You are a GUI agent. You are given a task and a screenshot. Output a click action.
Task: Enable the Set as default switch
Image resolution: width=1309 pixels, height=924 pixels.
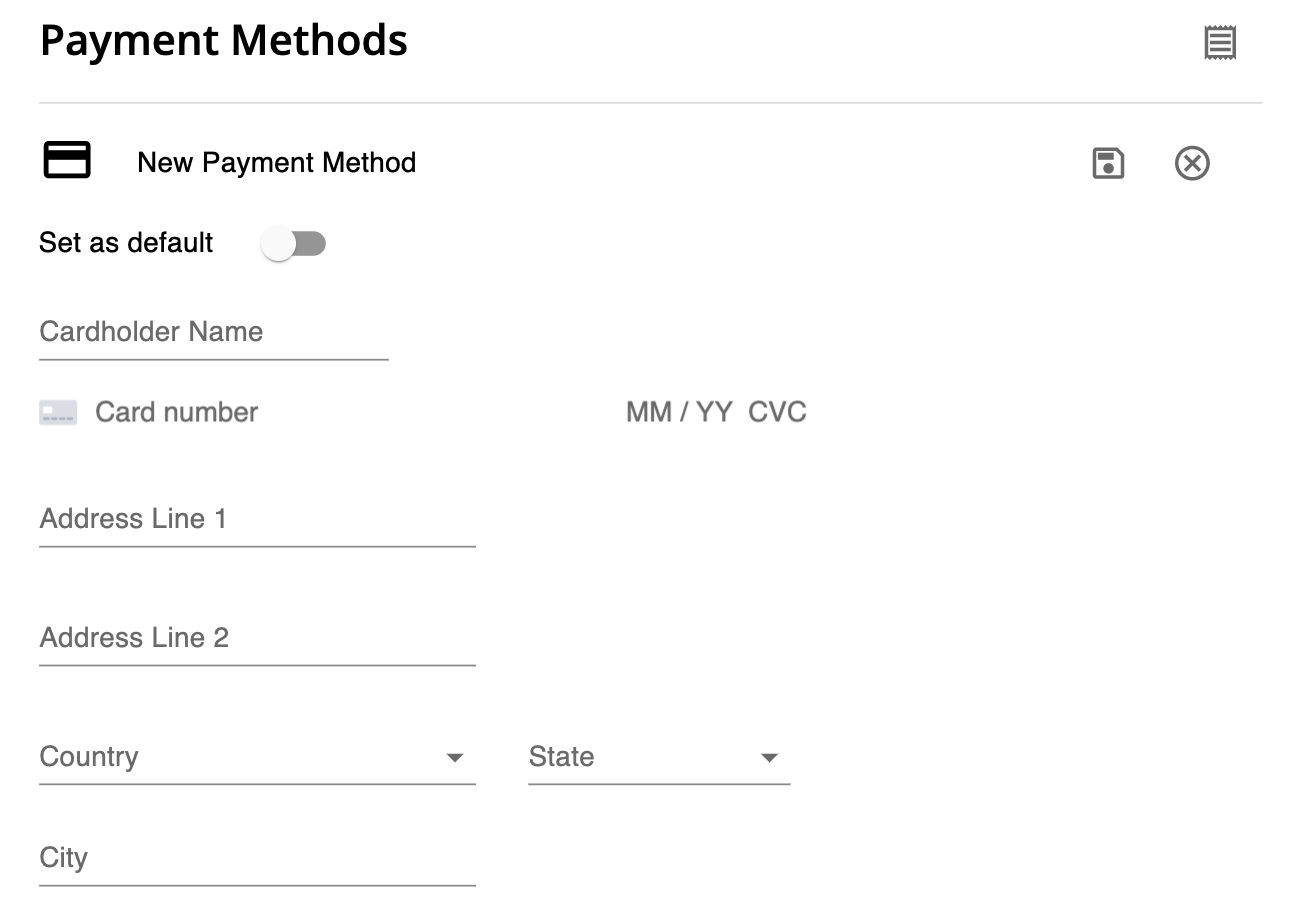coord(293,243)
